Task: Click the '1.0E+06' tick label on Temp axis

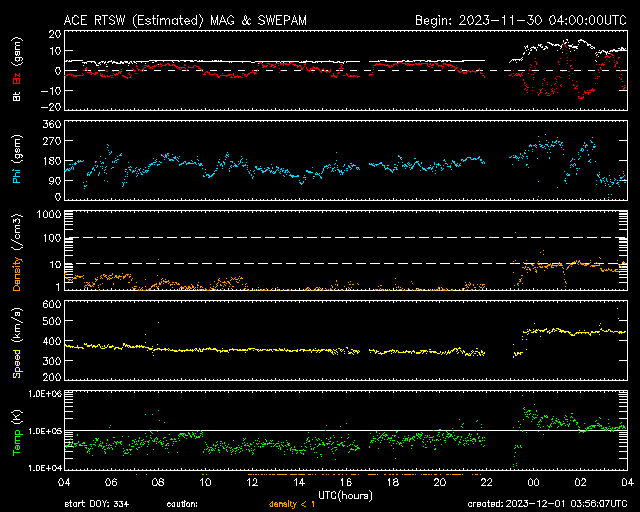Action: coord(45,394)
